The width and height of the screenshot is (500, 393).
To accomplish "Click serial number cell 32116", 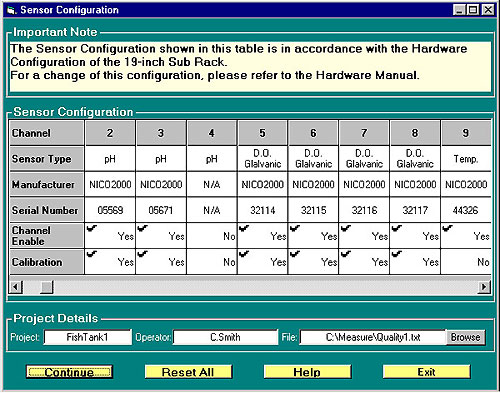I will tap(364, 210).
